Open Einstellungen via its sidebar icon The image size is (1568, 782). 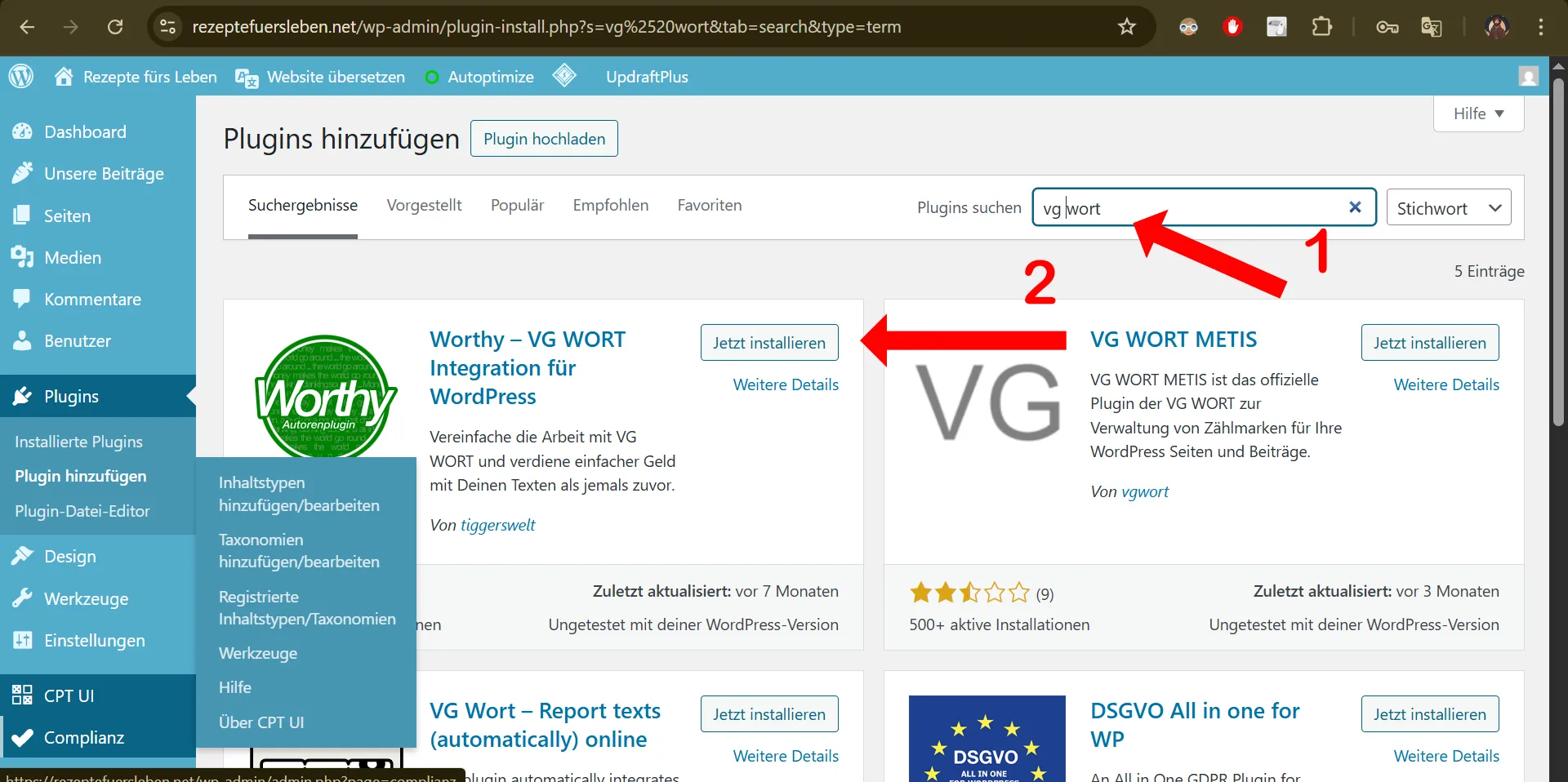pyautogui.click(x=22, y=640)
